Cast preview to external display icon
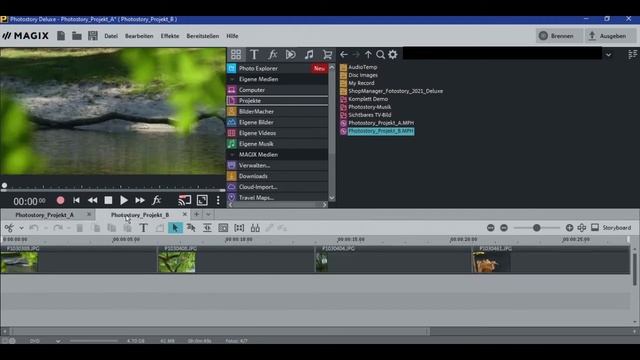Screen dimensions: 640x360 pos(184,200)
